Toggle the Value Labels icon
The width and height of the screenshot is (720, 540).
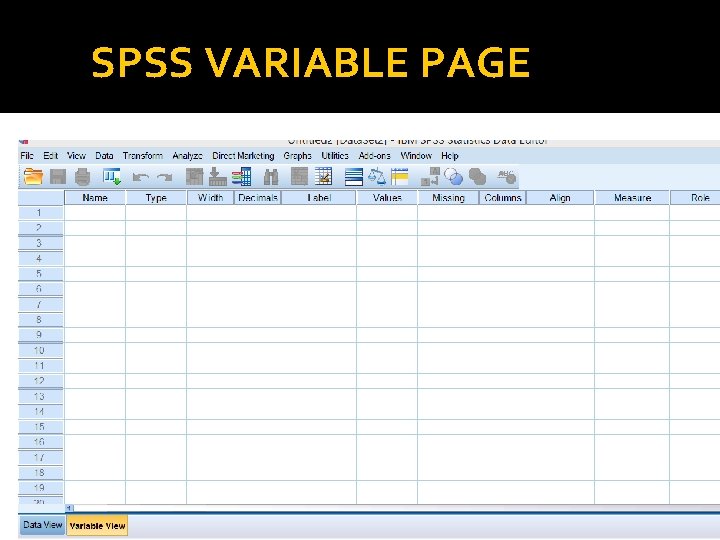pos(430,177)
